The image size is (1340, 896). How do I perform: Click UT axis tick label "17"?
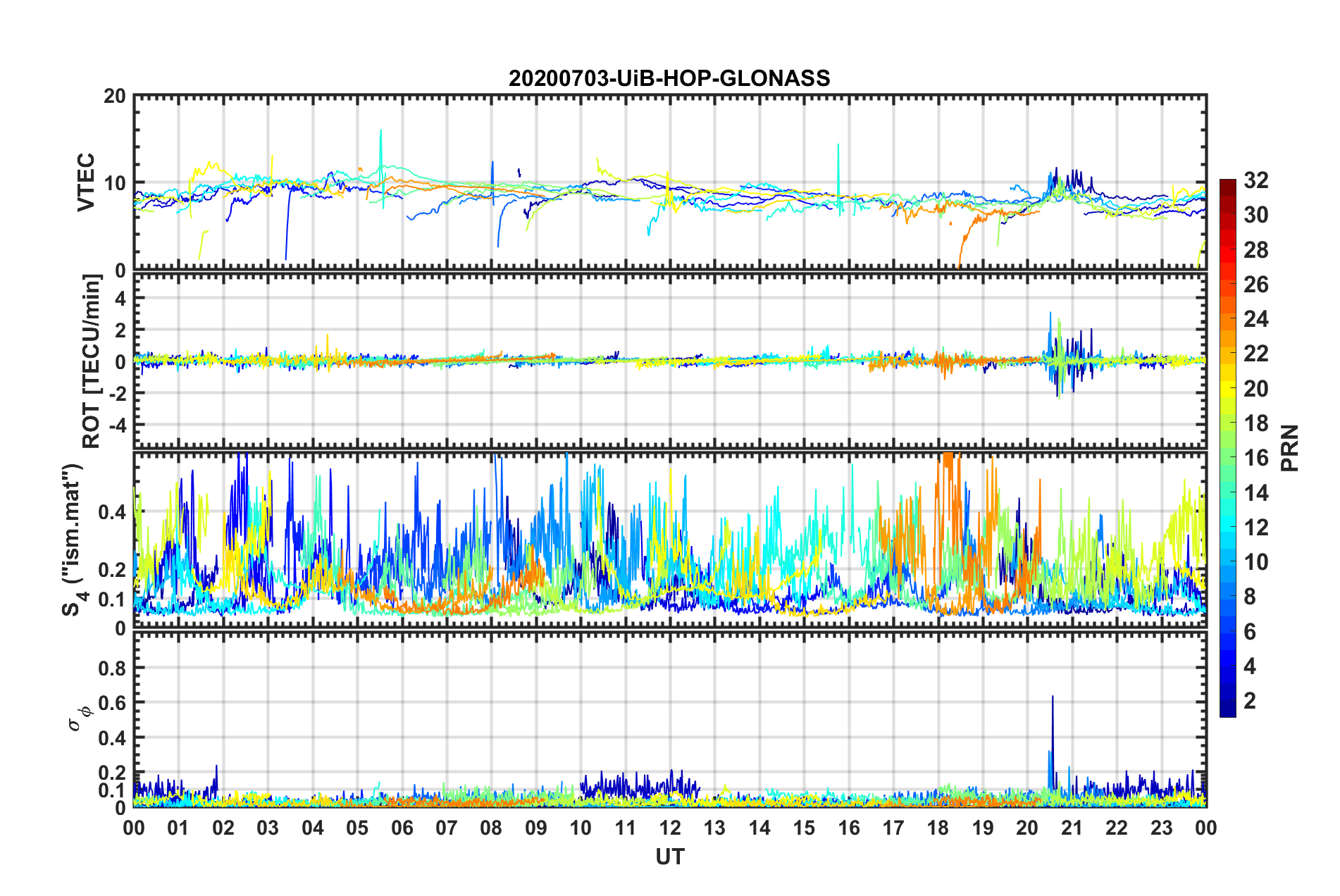pyautogui.click(x=893, y=828)
